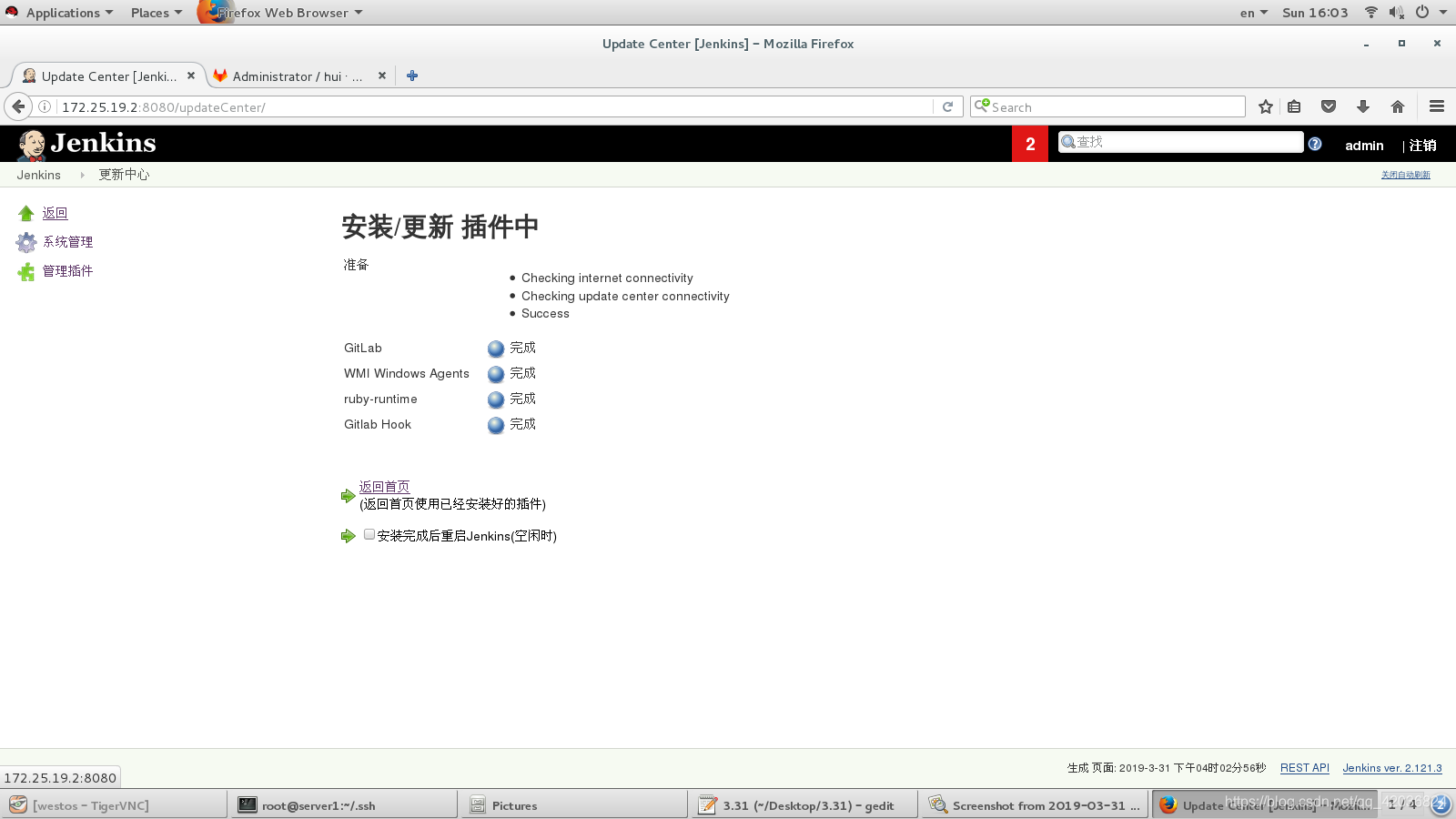The height and width of the screenshot is (819, 1456).
Task: Click the green up arrow beside 返回
Action: 25,213
